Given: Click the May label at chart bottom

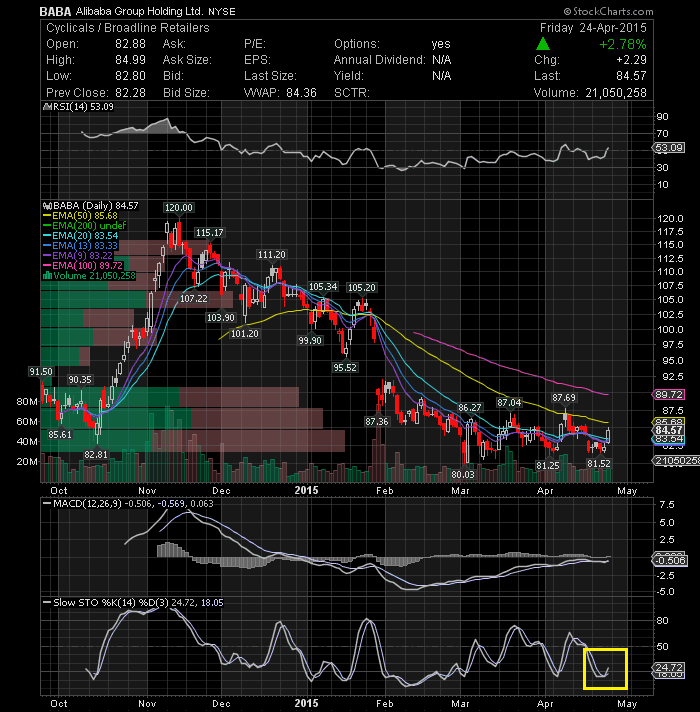Looking at the screenshot, I should click(x=627, y=704).
